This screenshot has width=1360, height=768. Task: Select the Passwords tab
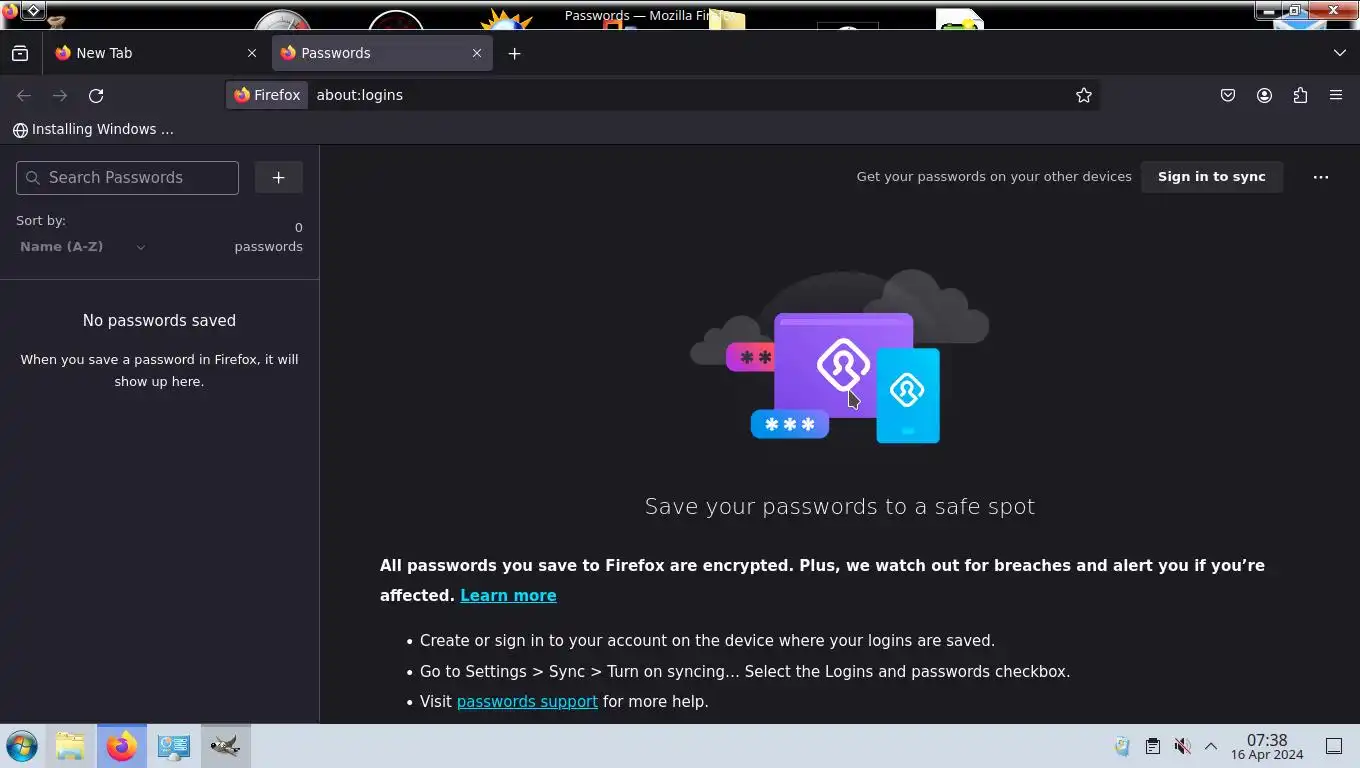point(381,53)
